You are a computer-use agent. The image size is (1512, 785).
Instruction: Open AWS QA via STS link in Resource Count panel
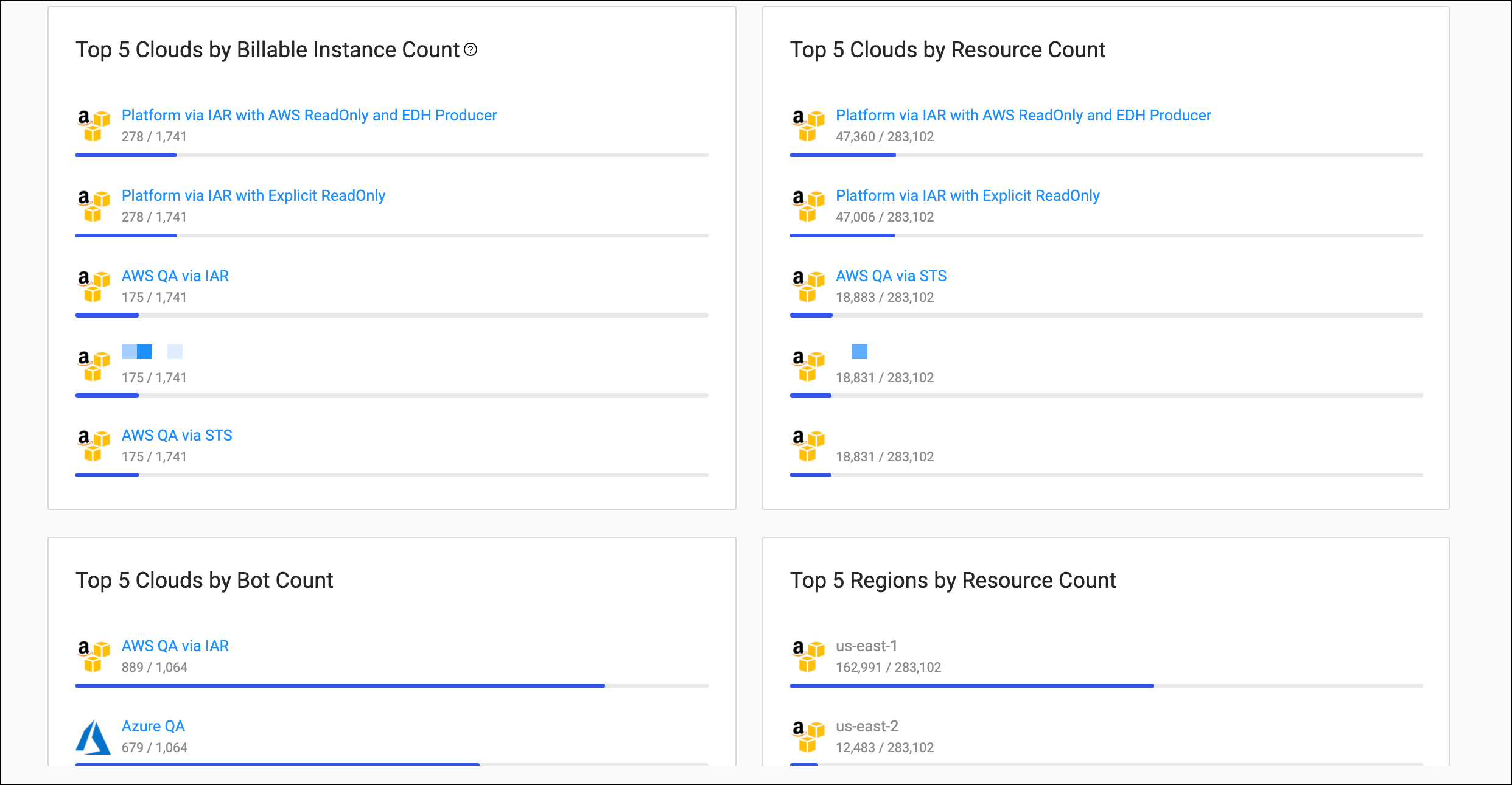891,276
